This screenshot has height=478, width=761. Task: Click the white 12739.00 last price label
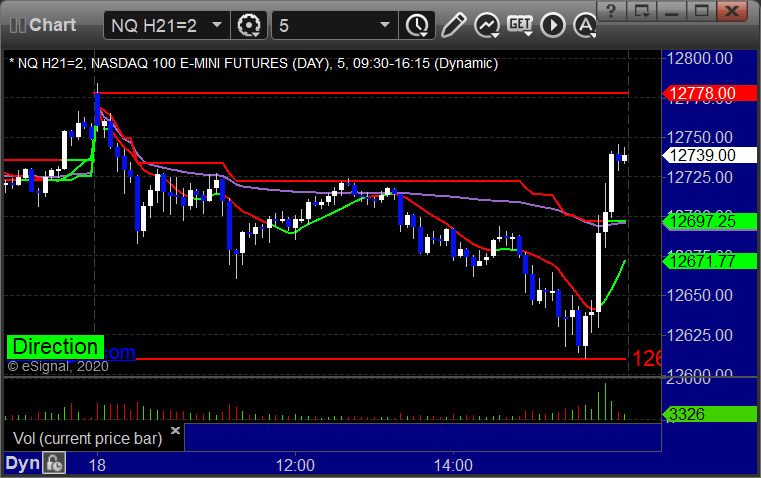point(710,155)
